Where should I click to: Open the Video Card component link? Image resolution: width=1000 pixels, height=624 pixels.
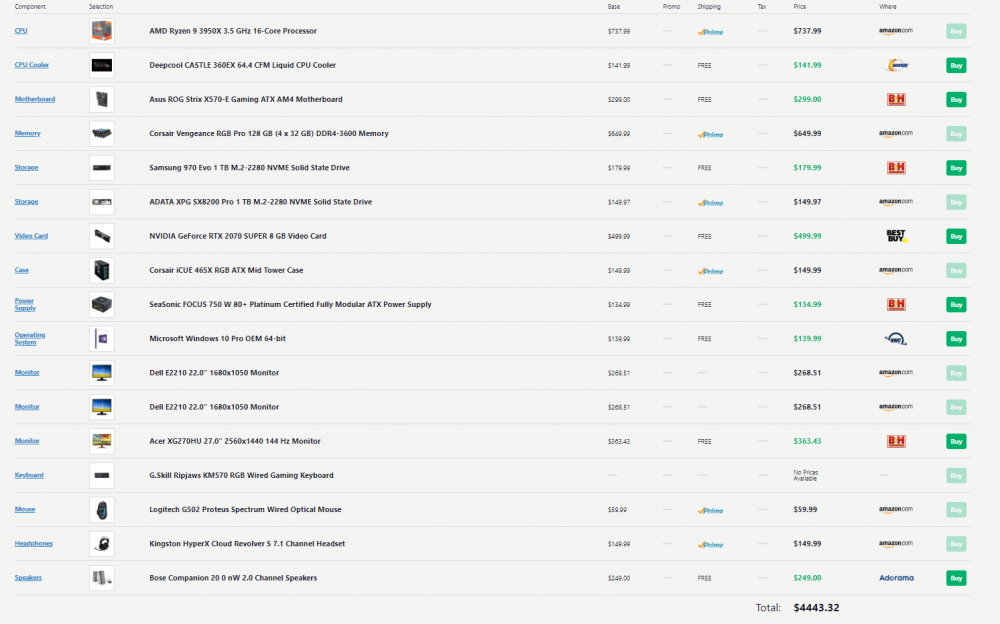(x=31, y=236)
